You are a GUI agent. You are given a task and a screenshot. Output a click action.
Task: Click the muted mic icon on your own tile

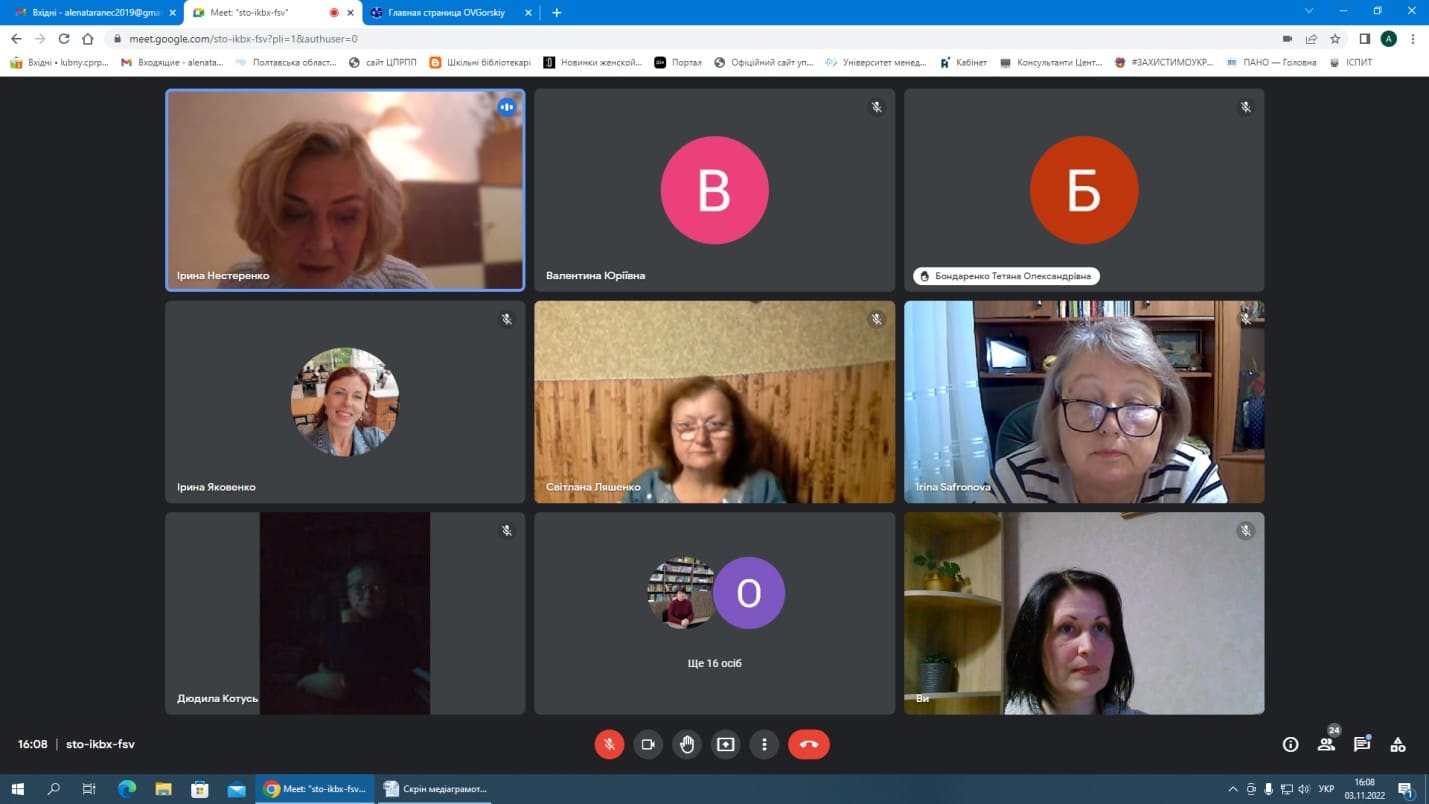click(1246, 531)
